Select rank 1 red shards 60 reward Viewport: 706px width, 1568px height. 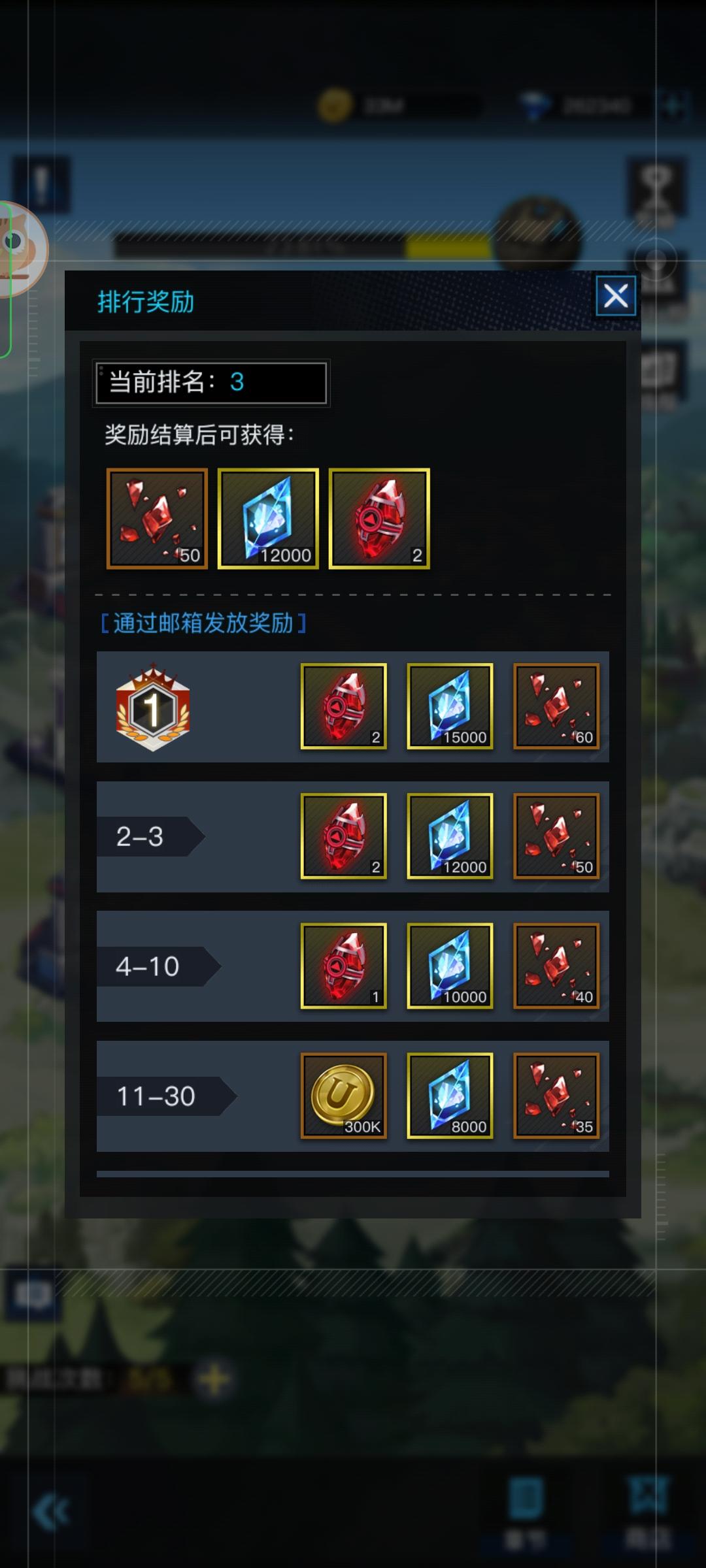[x=556, y=706]
